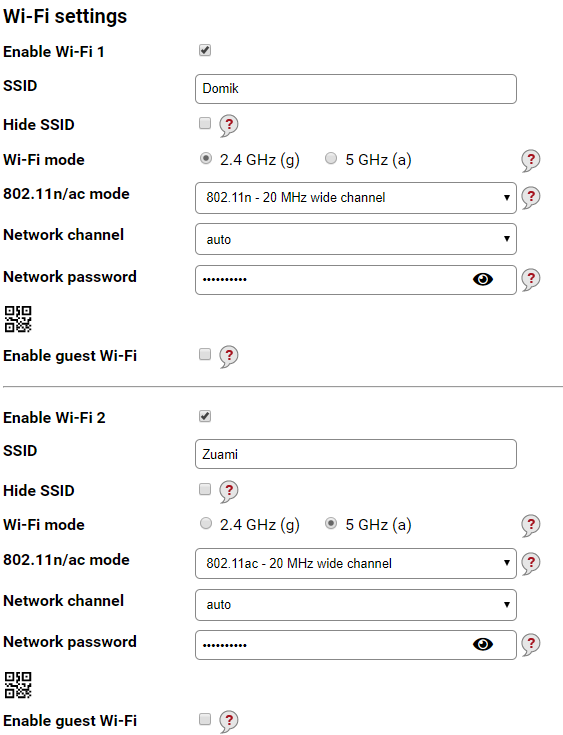Expand 802.11n - 20 MHz wide channel dropdown
Viewport: 563px width, 735px height.
[x=356, y=198]
